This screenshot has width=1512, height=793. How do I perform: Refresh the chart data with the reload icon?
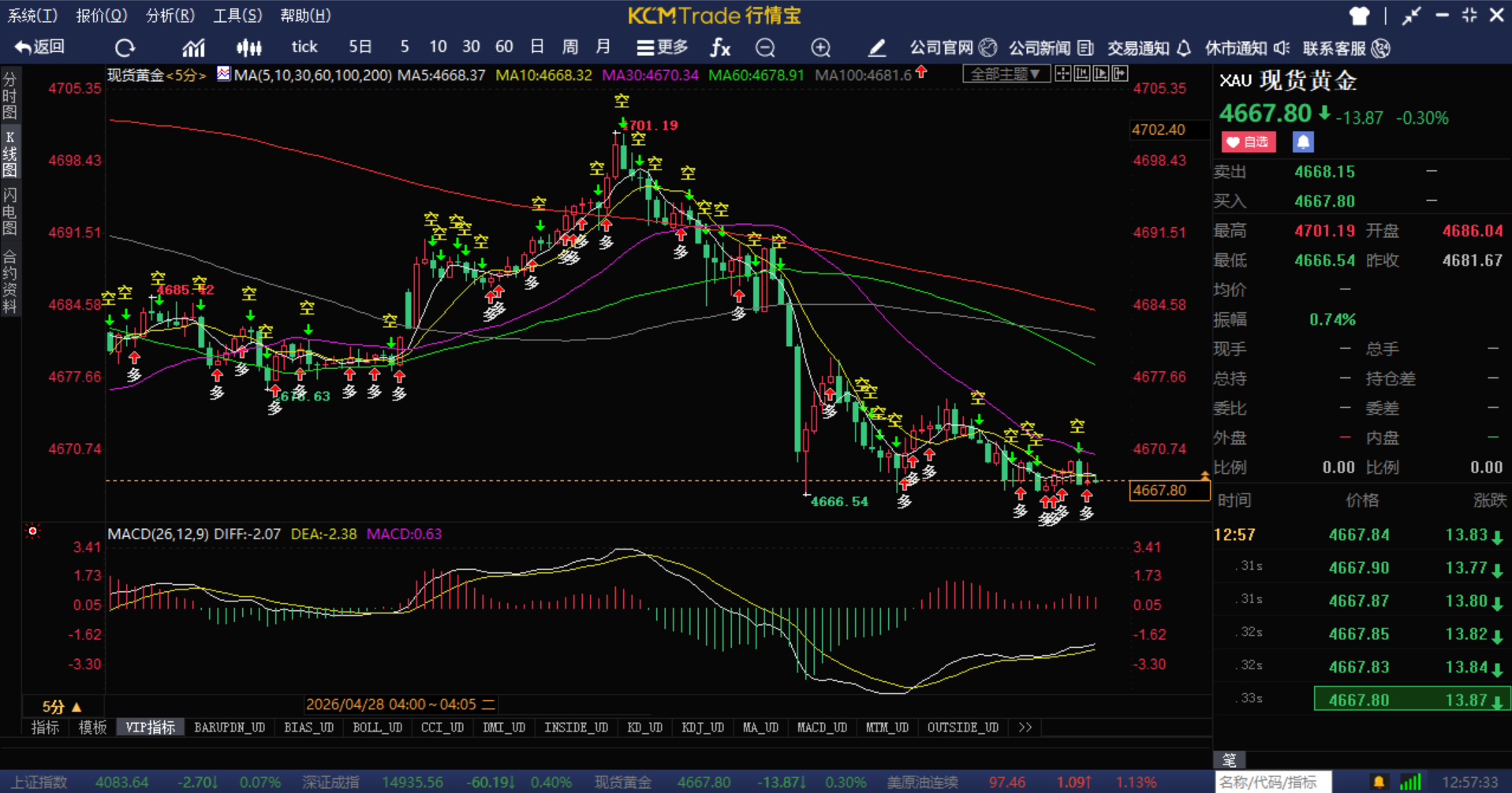(125, 48)
